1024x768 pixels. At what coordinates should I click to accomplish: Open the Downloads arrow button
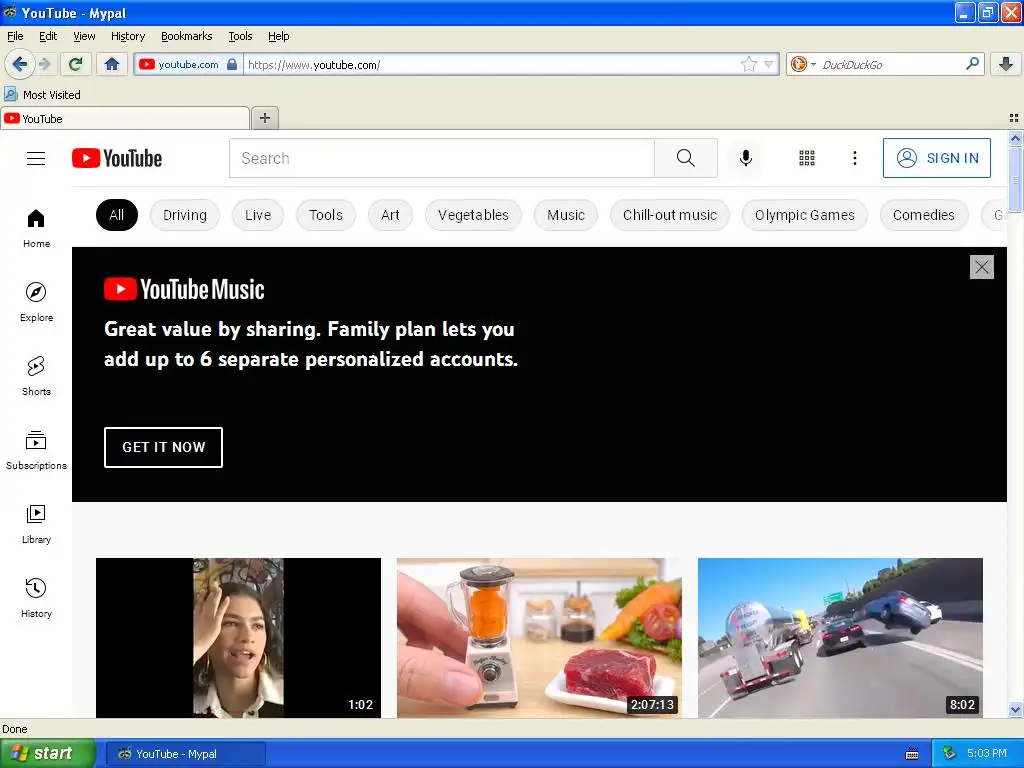1006,64
